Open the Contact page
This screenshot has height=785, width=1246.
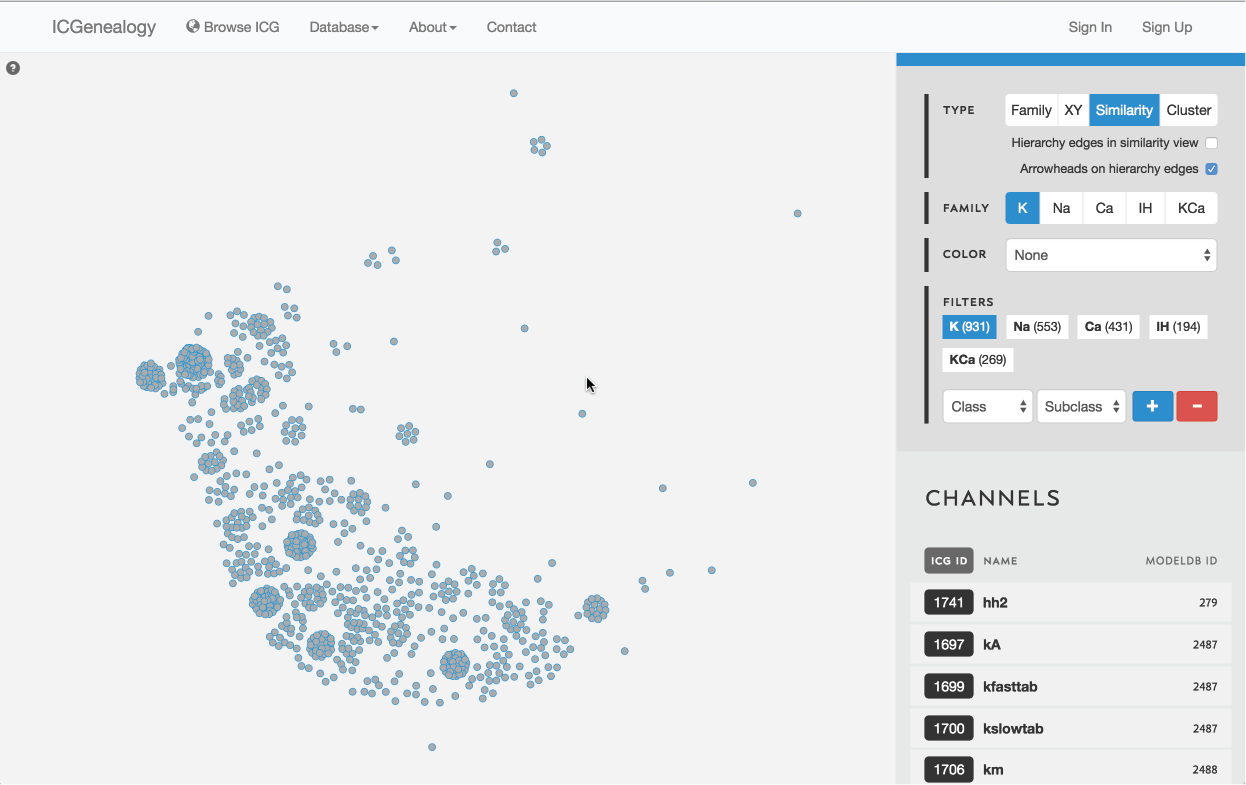(511, 27)
